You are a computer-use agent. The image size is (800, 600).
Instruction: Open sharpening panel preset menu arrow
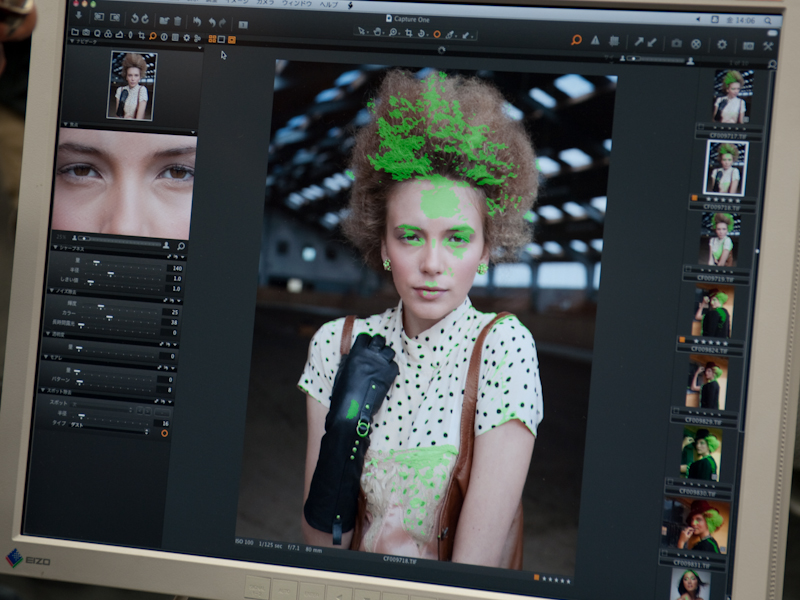182,258
